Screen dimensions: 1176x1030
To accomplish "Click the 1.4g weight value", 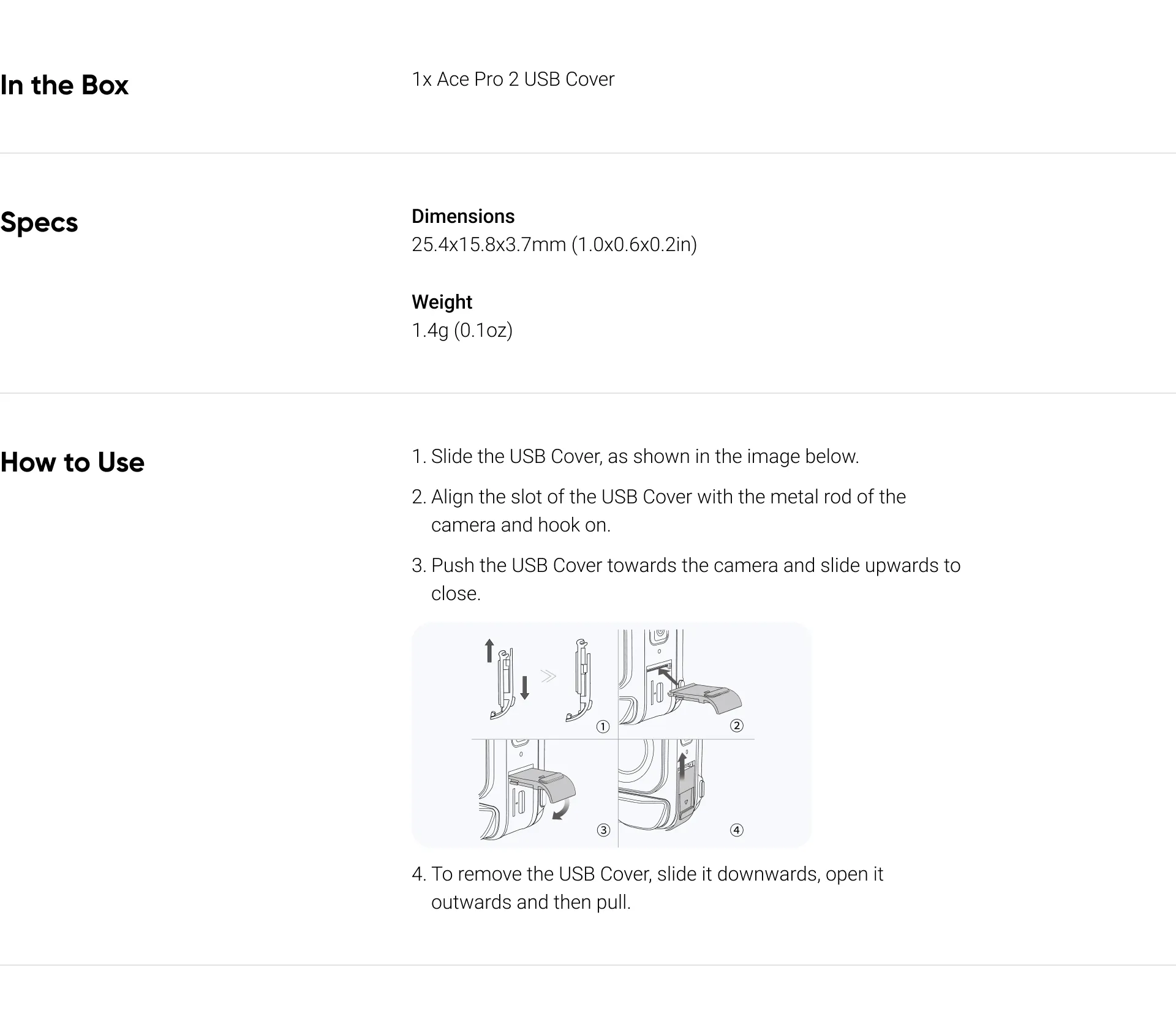I will (462, 330).
